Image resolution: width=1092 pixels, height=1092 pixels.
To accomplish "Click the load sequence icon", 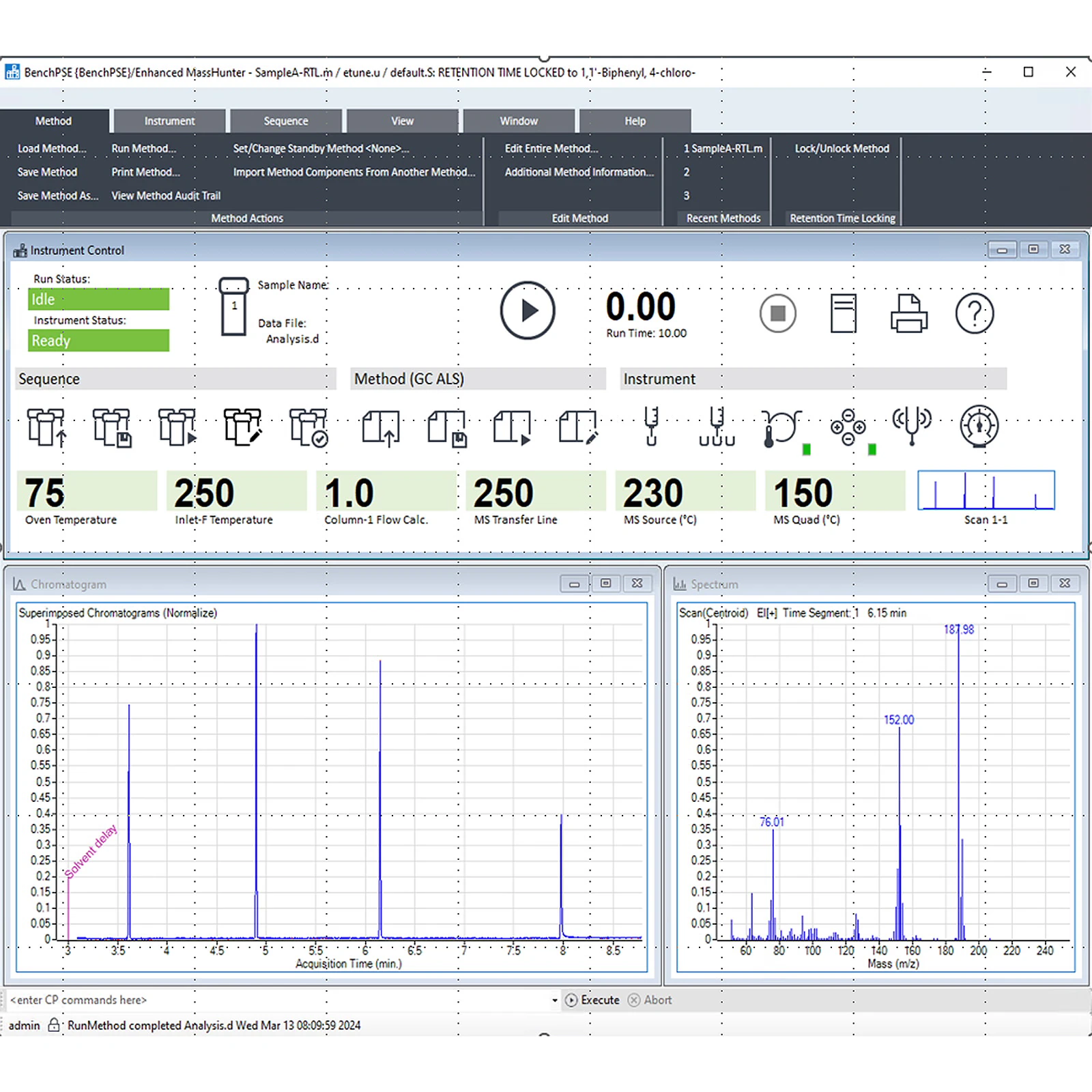I will pyautogui.click(x=46, y=427).
